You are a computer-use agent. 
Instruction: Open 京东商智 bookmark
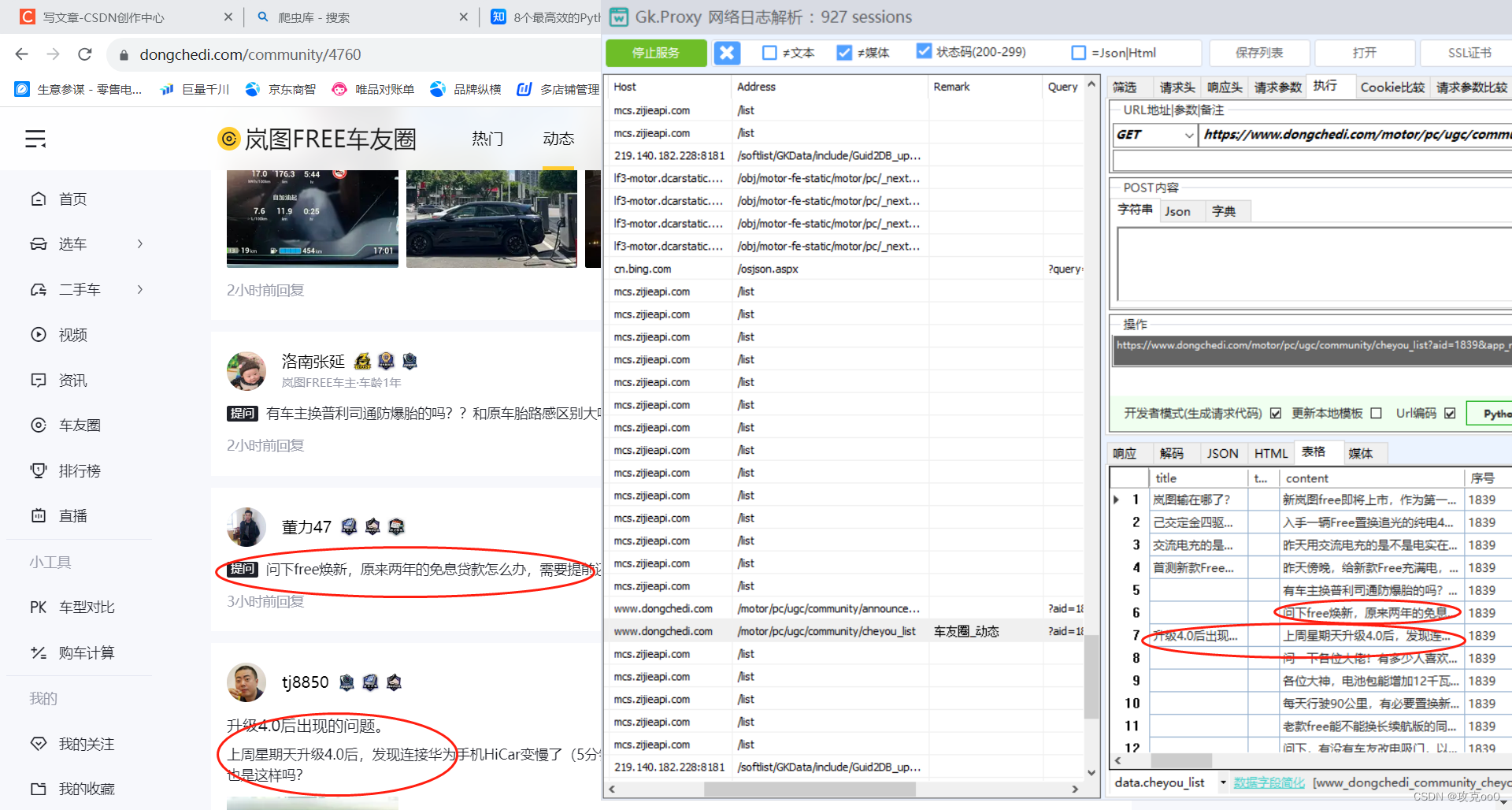pyautogui.click(x=280, y=89)
